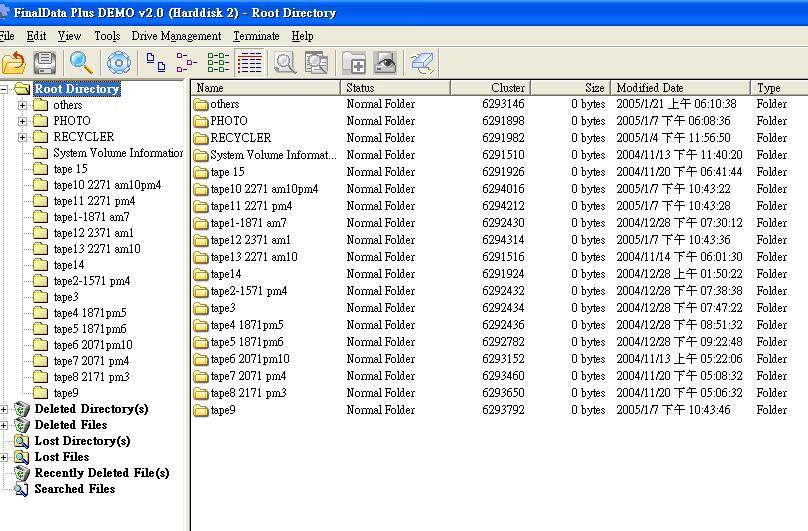Click the RECYCLER folder icon in file list
This screenshot has height=531, width=808.
click(x=201, y=139)
